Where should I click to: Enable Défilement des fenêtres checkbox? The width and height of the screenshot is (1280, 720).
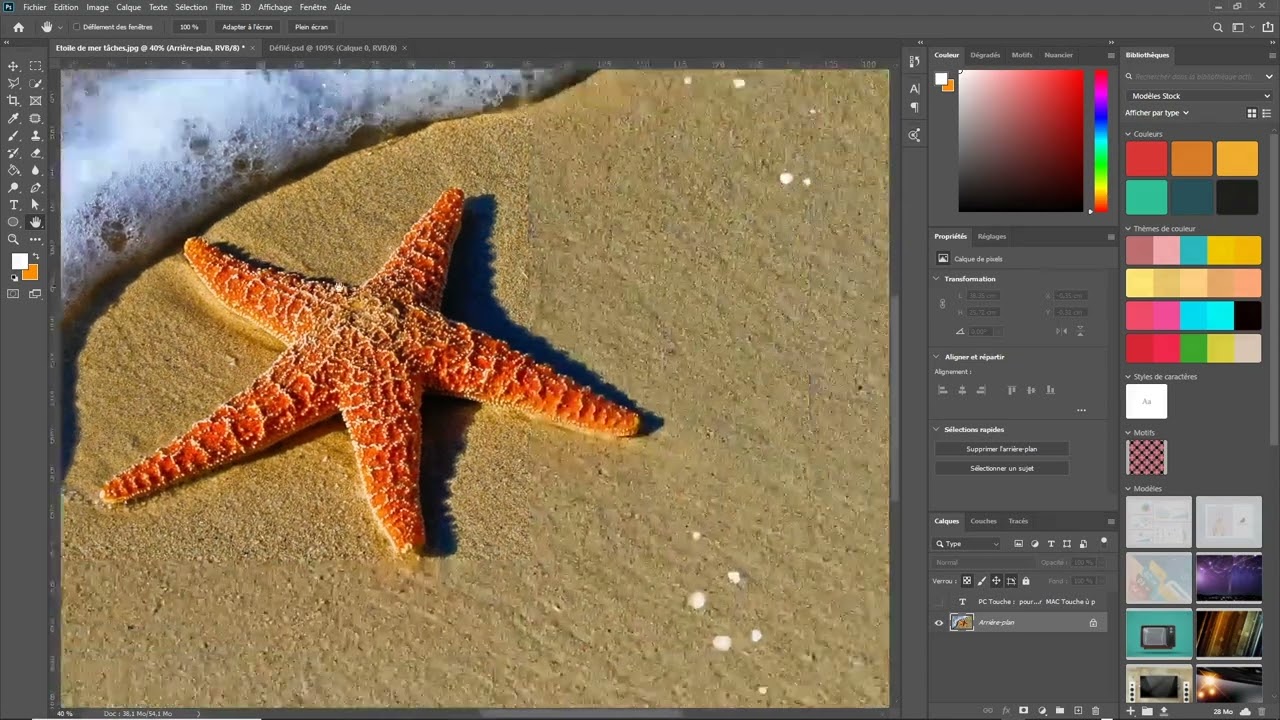coord(77,27)
